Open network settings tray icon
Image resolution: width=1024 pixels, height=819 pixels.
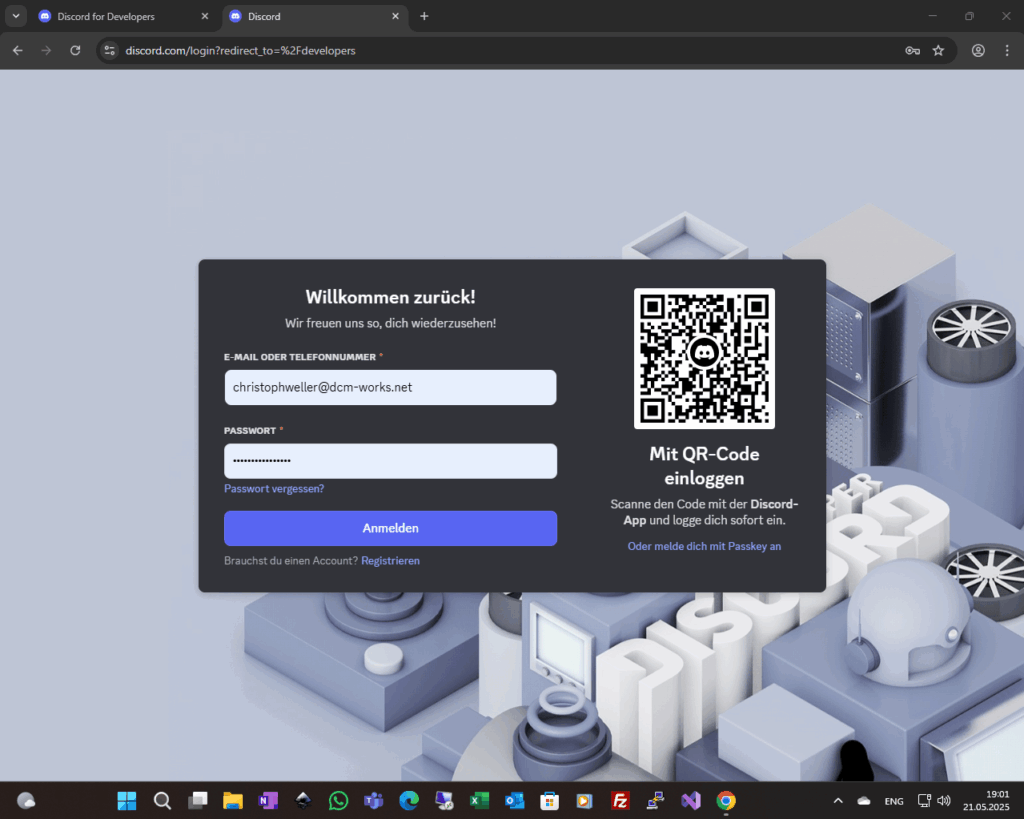point(925,801)
